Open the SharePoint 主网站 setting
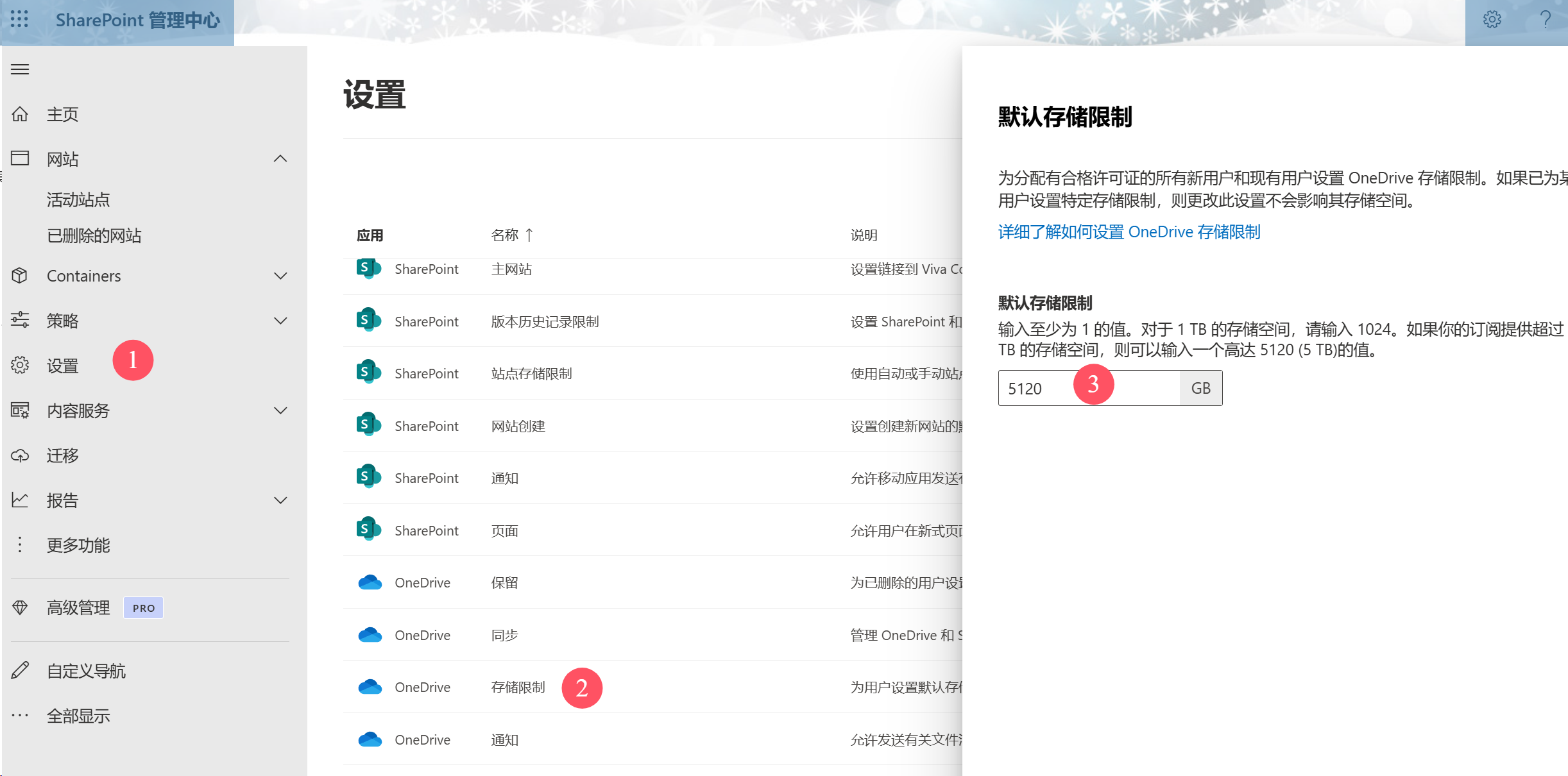Screen dimensions: 1568x776 tap(511, 269)
